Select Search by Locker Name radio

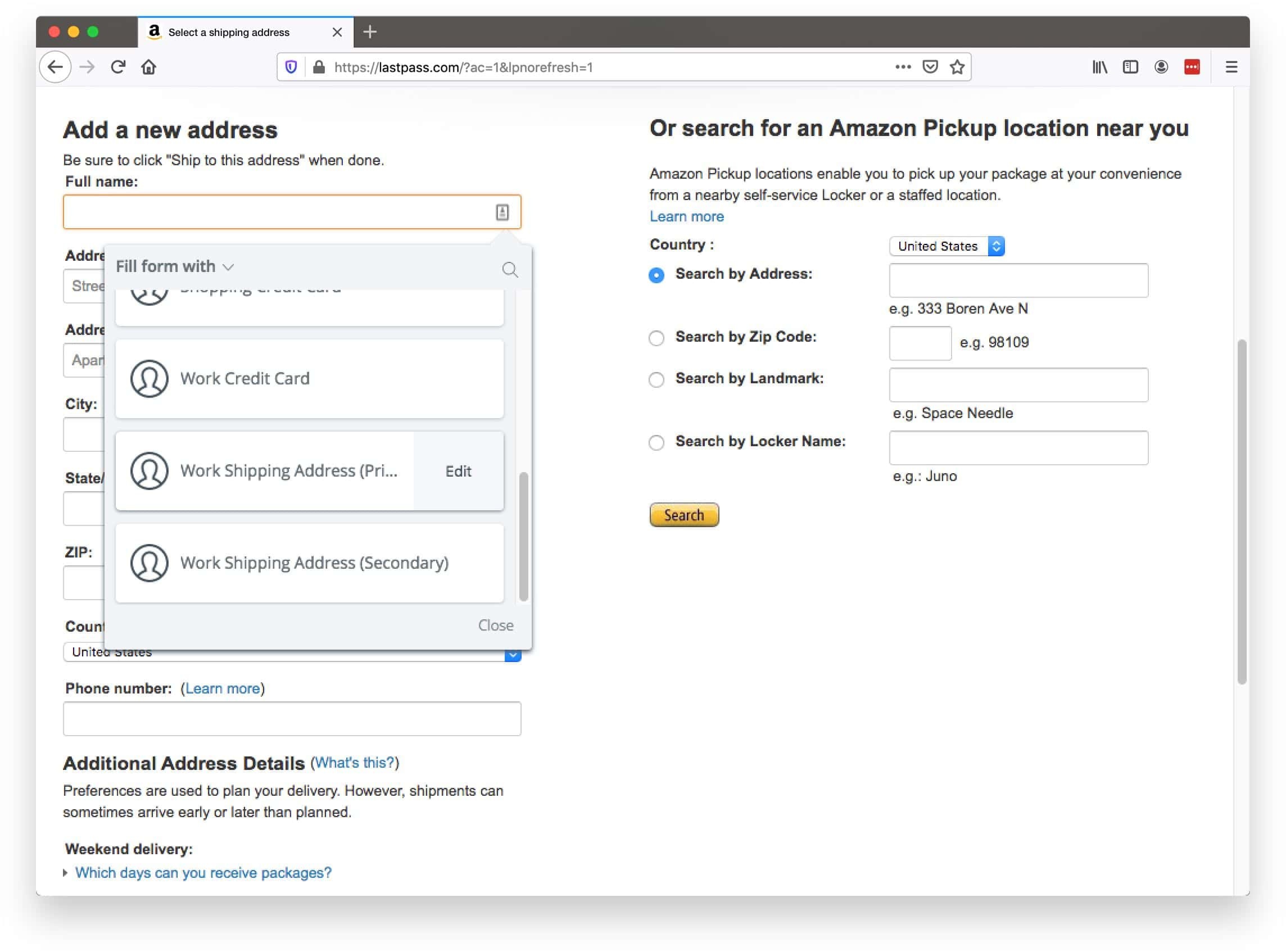tap(656, 443)
